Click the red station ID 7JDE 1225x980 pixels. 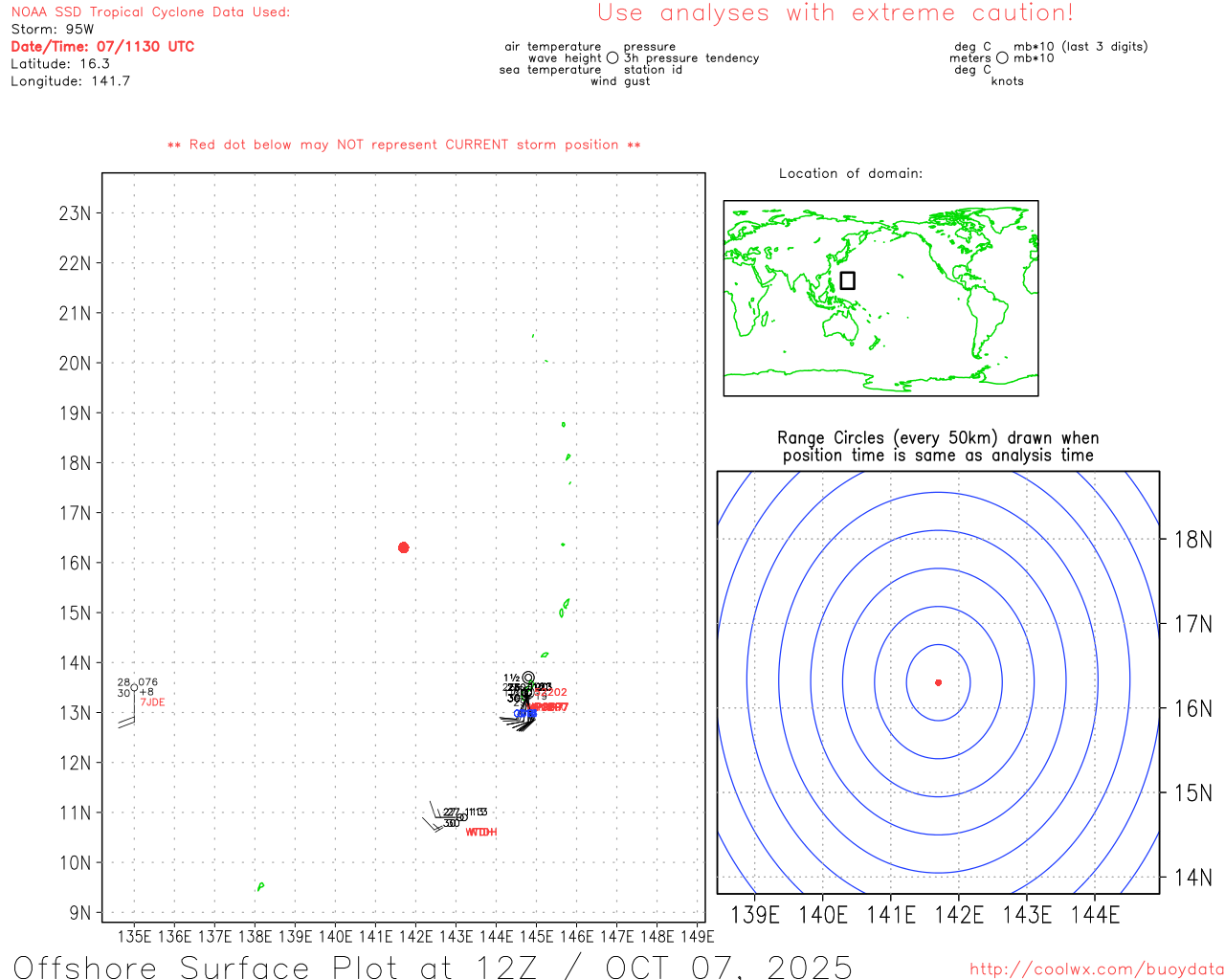[x=152, y=702]
